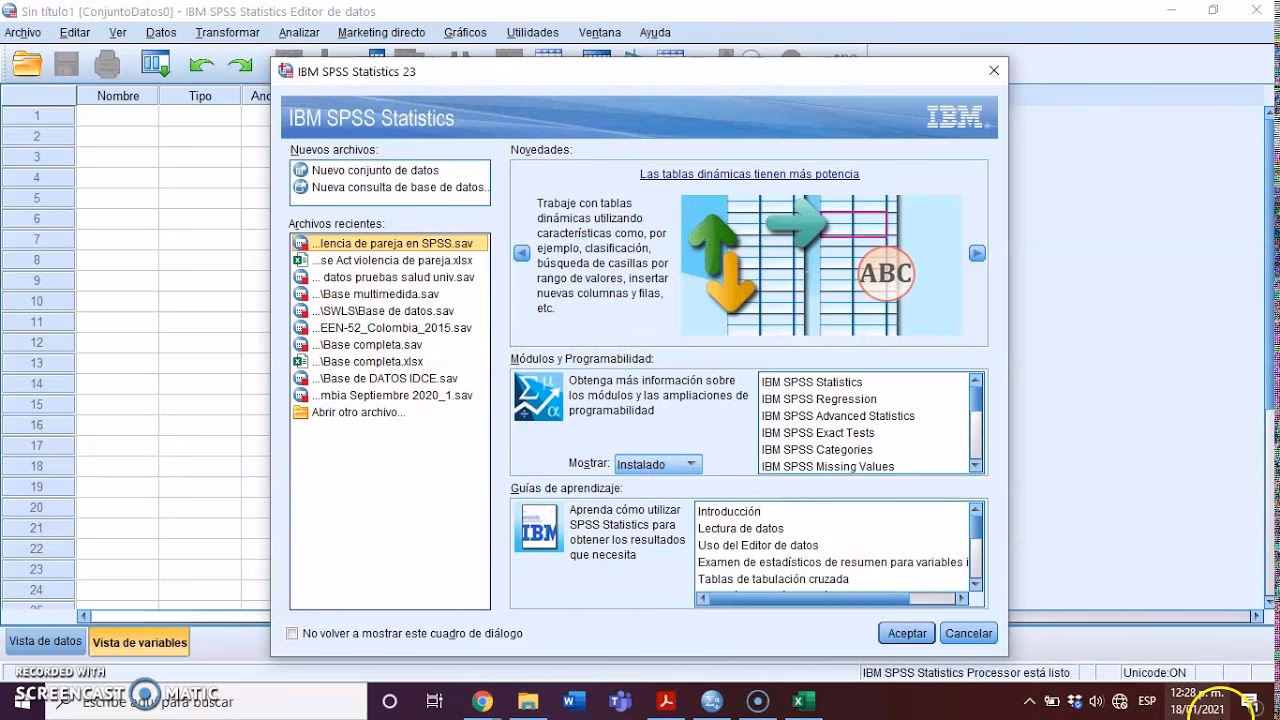Close the IBM SPSS Statistics 23 dialog
This screenshot has width=1280, height=720.
[993, 71]
